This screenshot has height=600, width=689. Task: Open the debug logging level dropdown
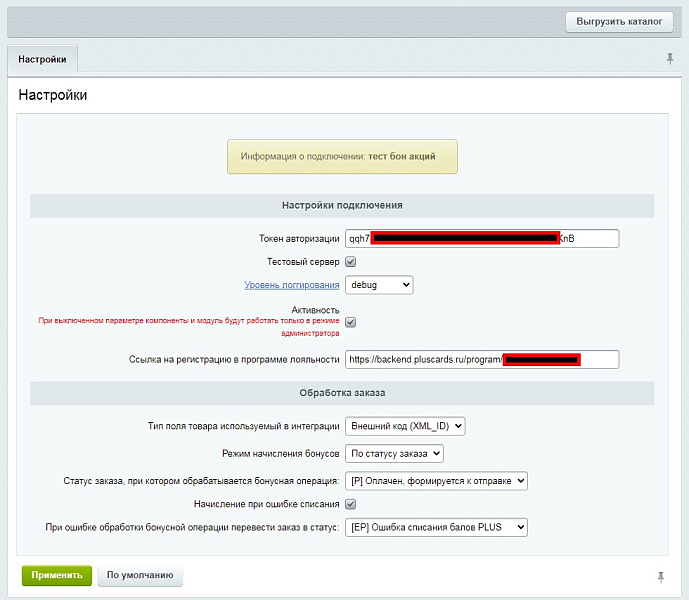(379, 286)
